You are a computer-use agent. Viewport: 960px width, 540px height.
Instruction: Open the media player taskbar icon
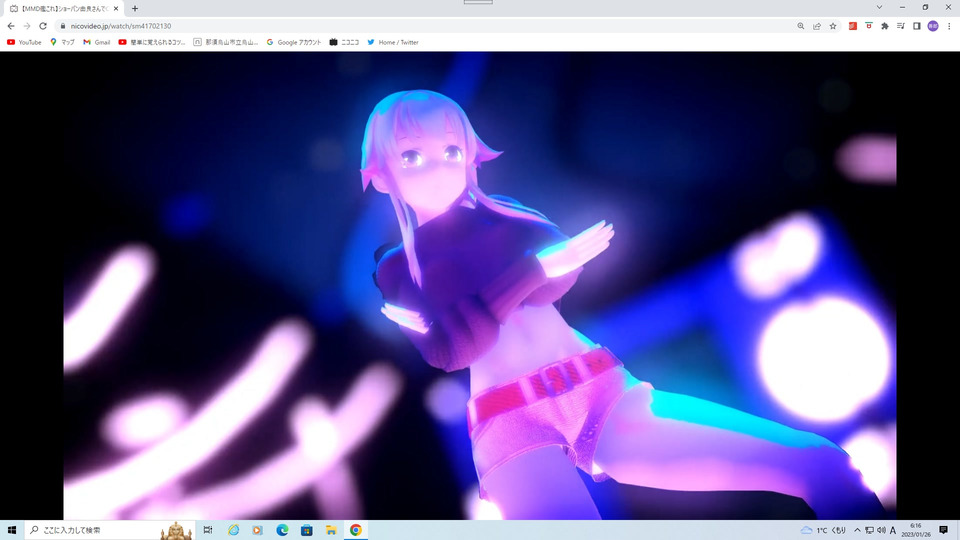click(258, 530)
